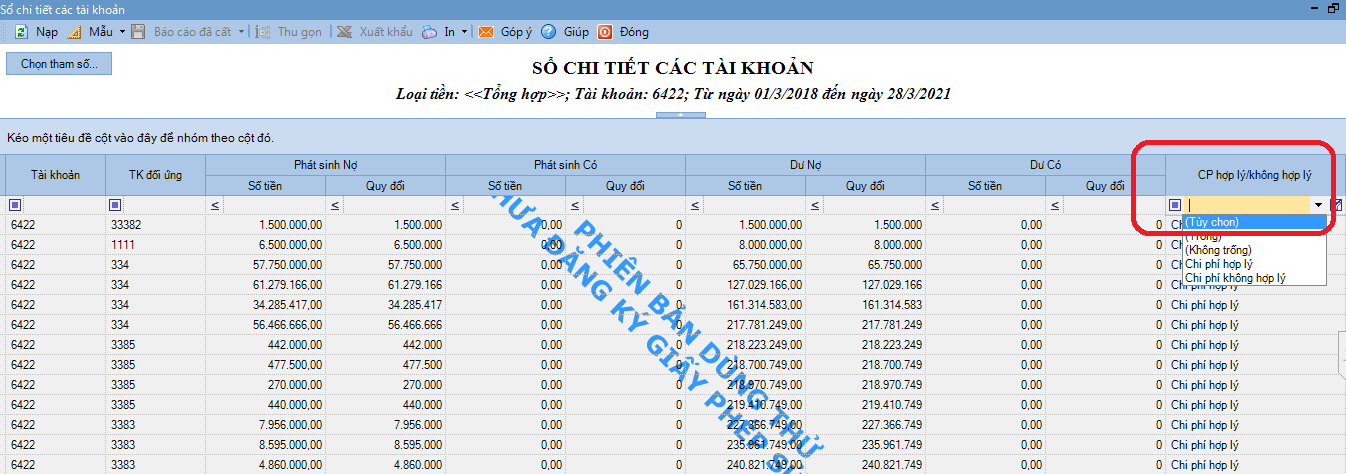Click the Đóng close toolbar button
The width and height of the screenshot is (1346, 474).
click(x=623, y=32)
